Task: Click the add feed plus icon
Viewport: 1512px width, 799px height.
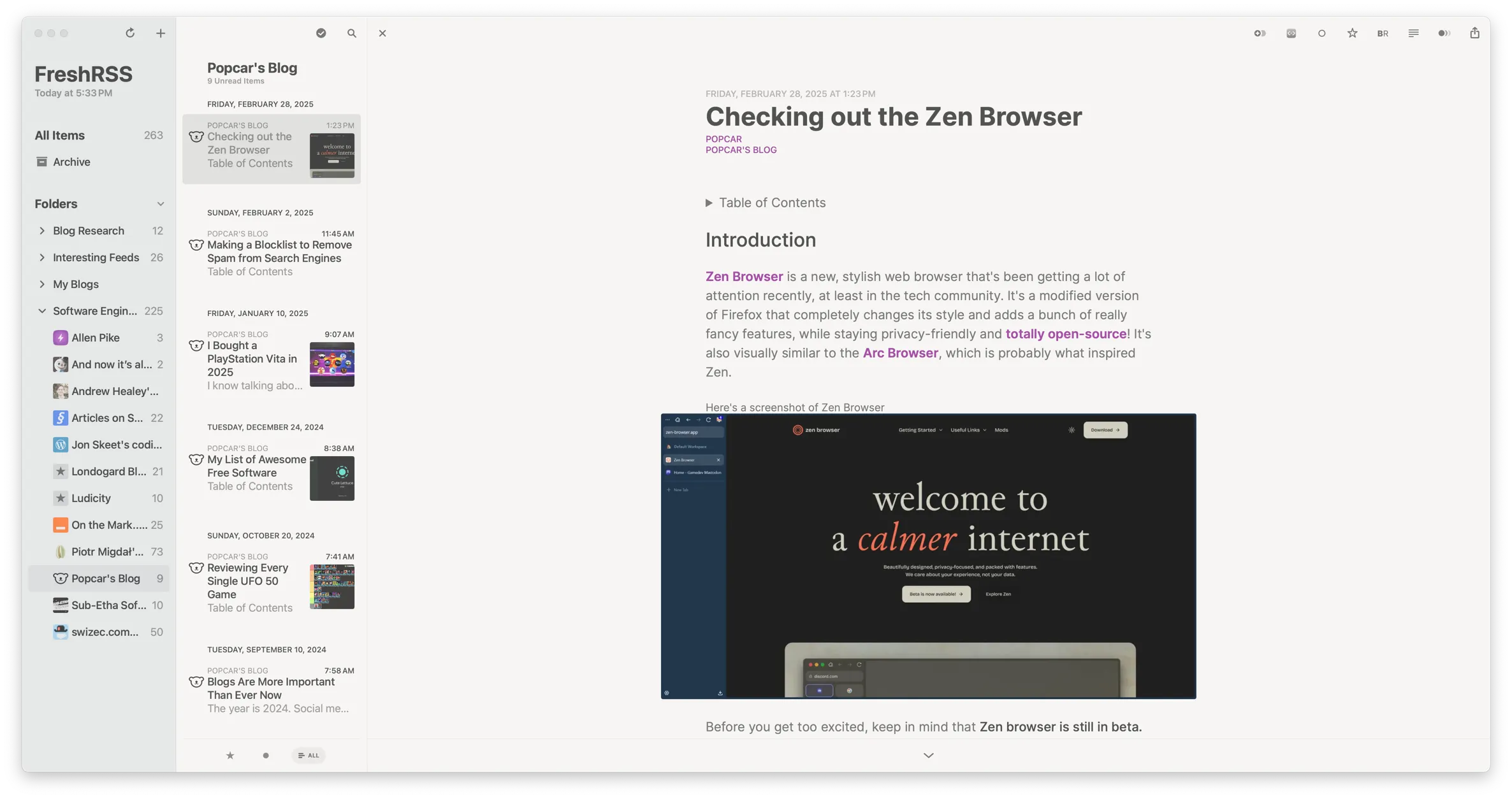Action: coord(161,33)
